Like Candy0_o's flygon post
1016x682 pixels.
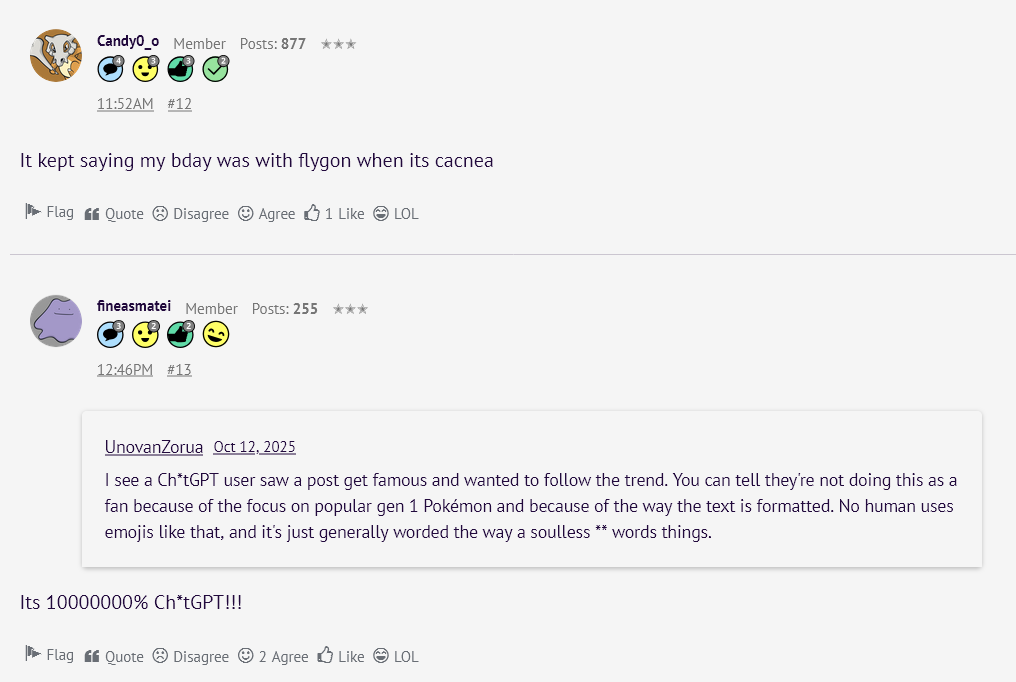[334, 213]
